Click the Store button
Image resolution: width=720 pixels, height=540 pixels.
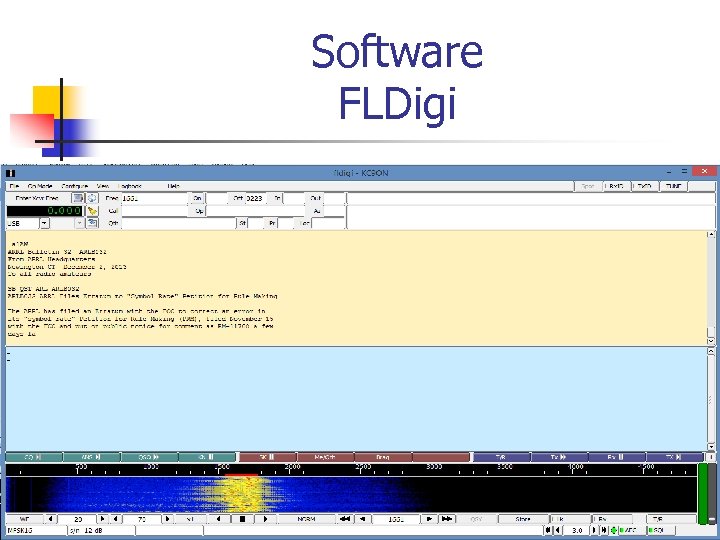coord(523,519)
